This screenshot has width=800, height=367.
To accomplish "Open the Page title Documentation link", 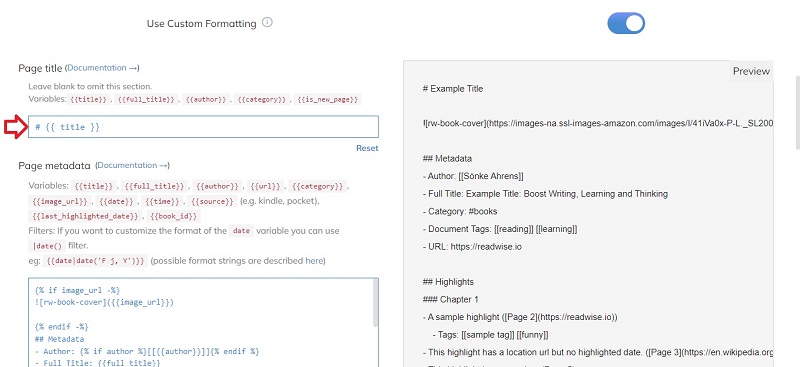I will click(102, 68).
